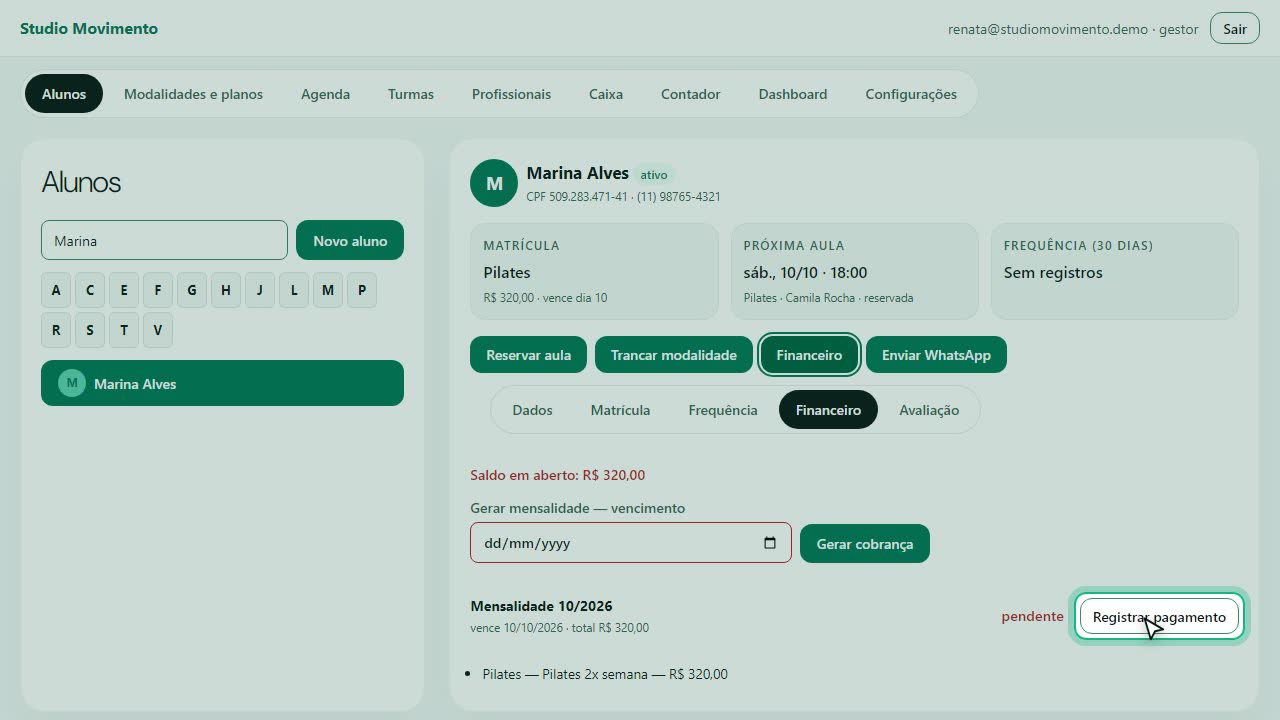Image resolution: width=1280 pixels, height=720 pixels.
Task: Click the Matrícula Pilates summary card
Action: coord(594,271)
